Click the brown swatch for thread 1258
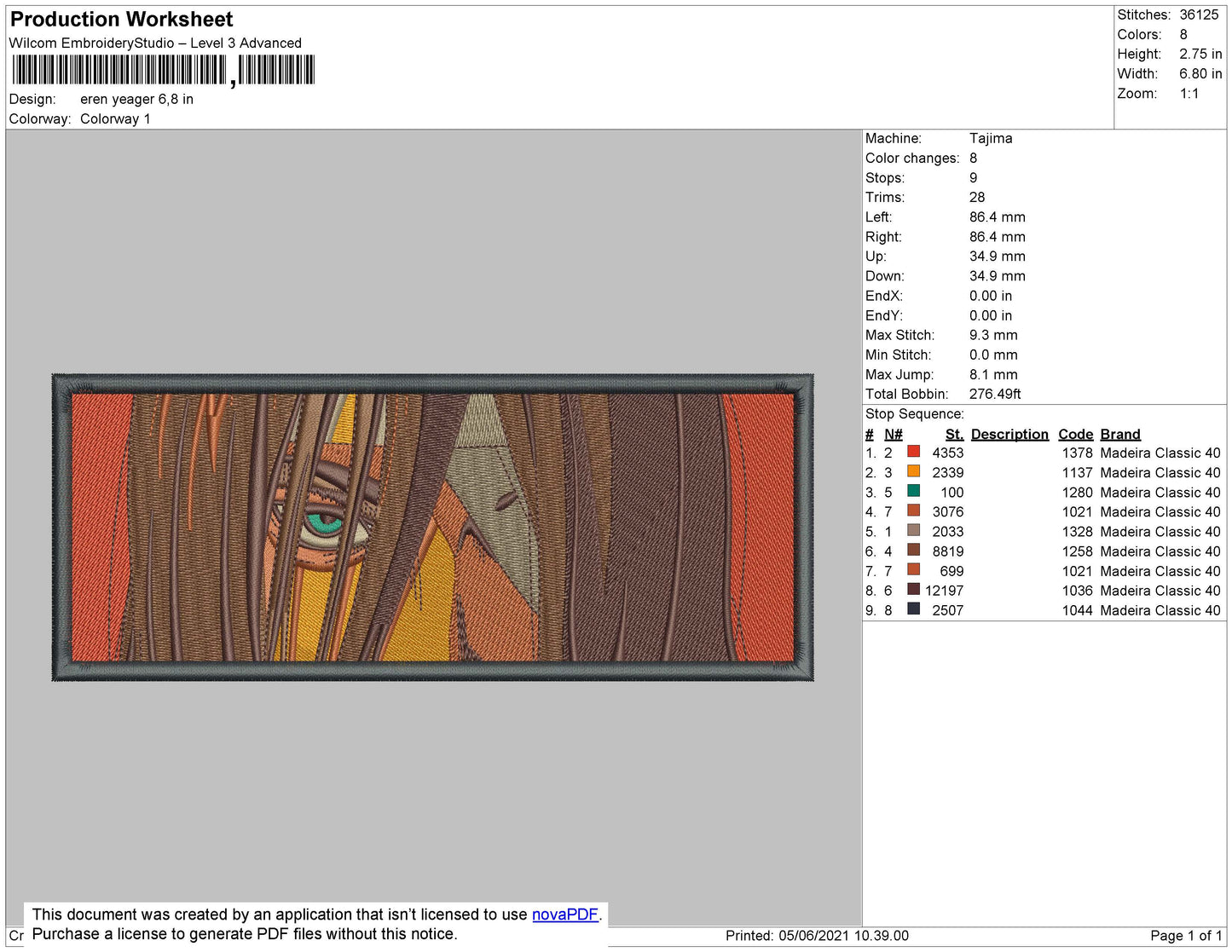The image size is (1232, 952). coord(914,551)
